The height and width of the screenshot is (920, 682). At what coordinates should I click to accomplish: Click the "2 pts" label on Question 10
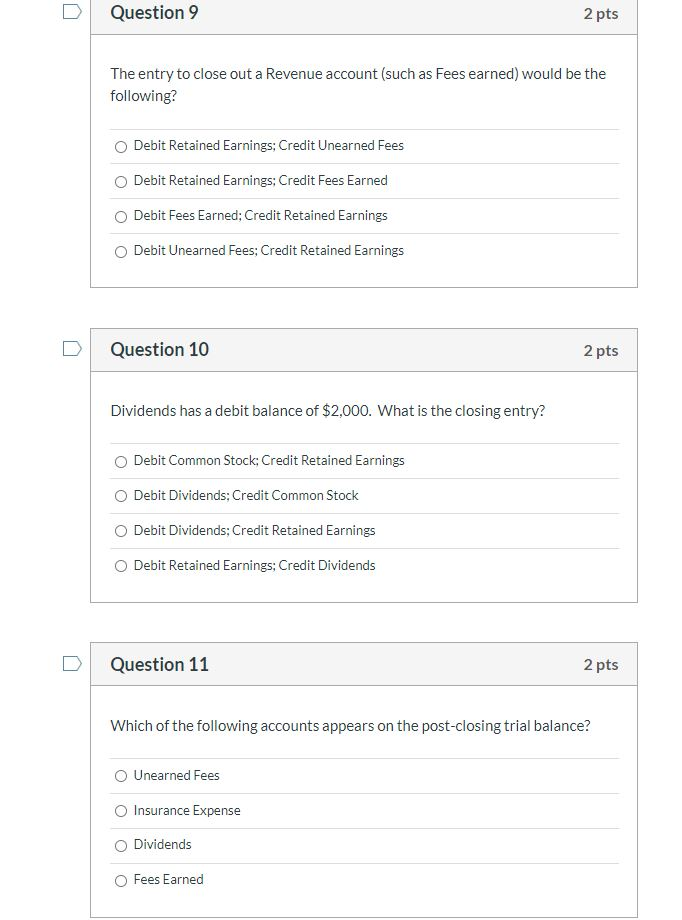601,350
